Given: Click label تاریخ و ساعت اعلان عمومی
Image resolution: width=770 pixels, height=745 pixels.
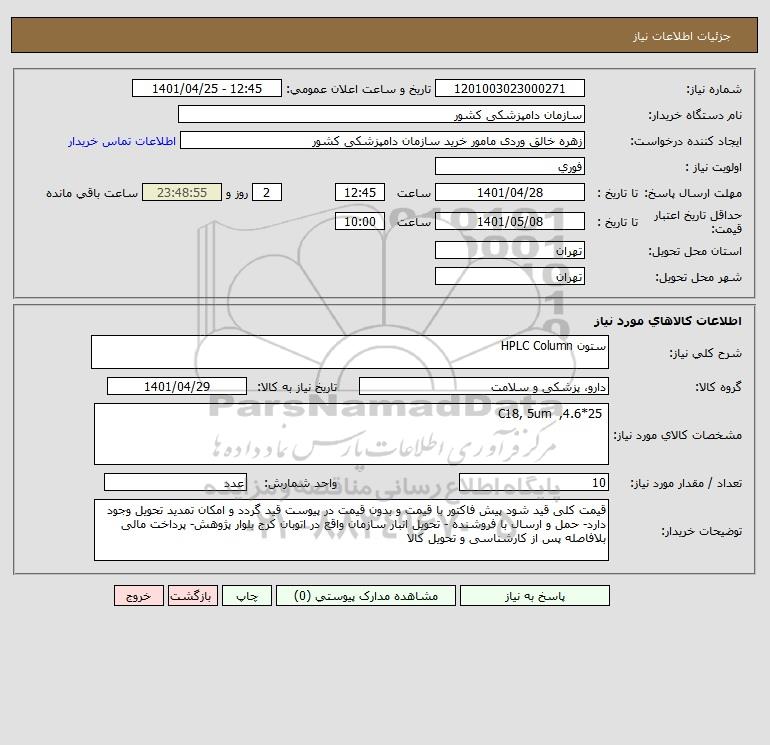Looking at the screenshot, I should point(359,89).
